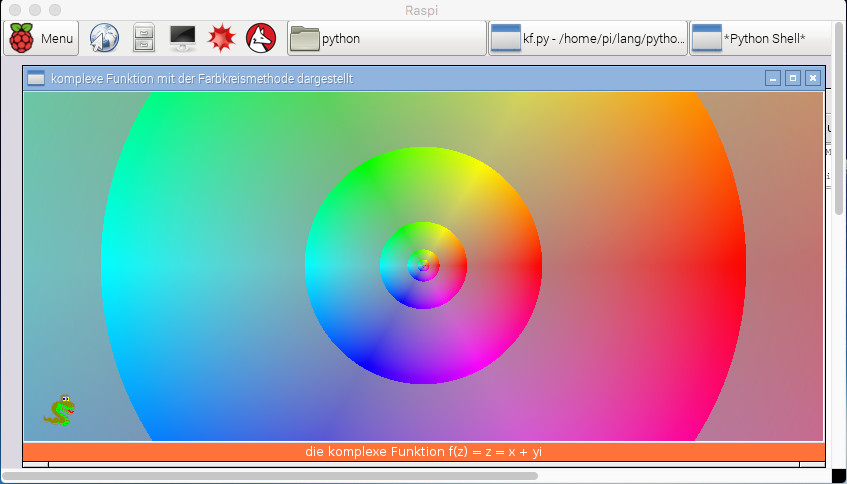Maximize the komplexe Funktion window
This screenshot has height=484, width=847.
click(792, 78)
